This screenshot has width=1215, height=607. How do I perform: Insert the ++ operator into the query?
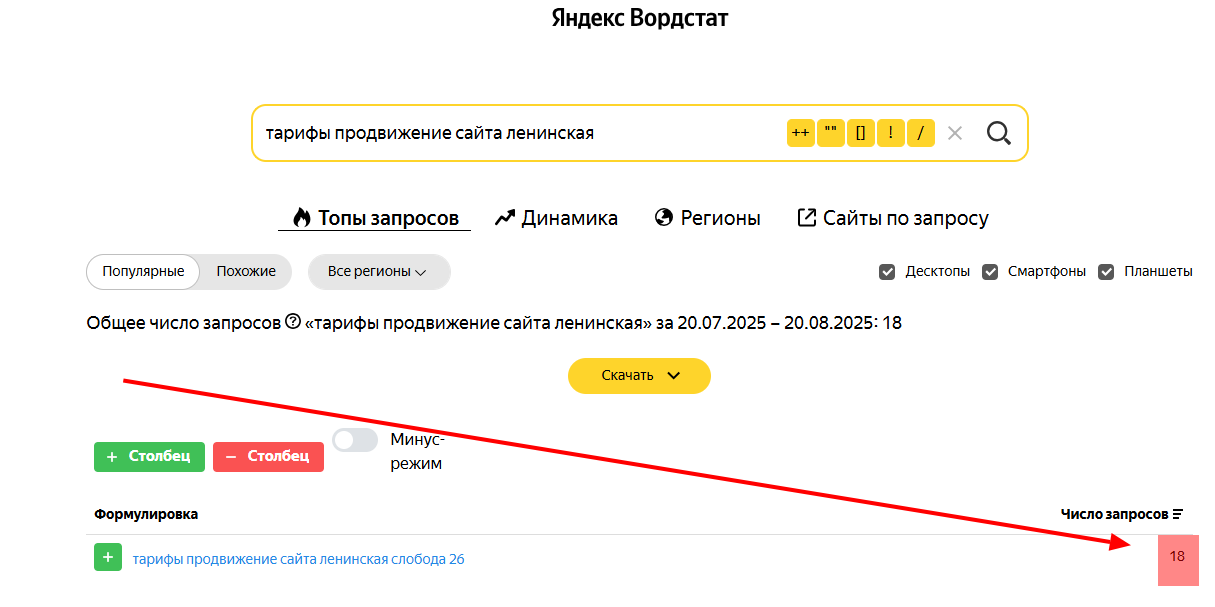pos(801,133)
